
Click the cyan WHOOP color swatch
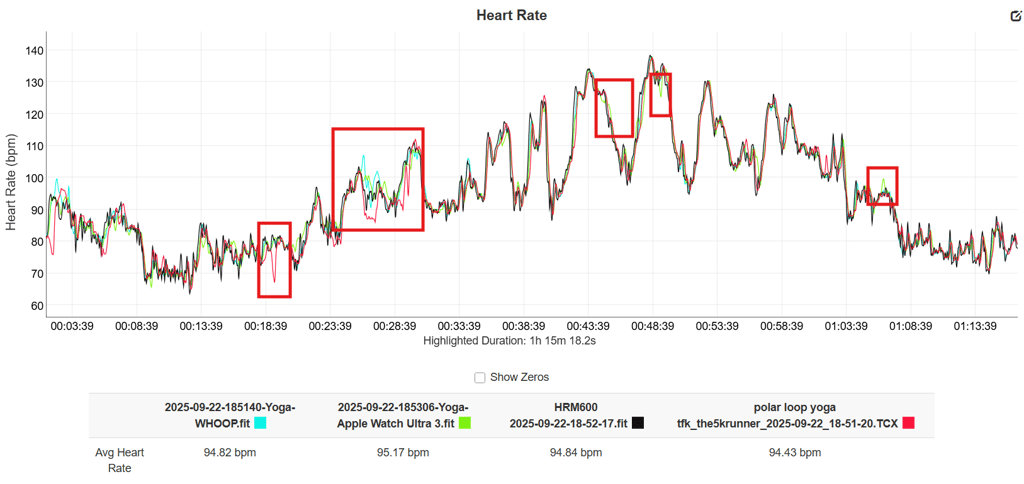point(260,423)
